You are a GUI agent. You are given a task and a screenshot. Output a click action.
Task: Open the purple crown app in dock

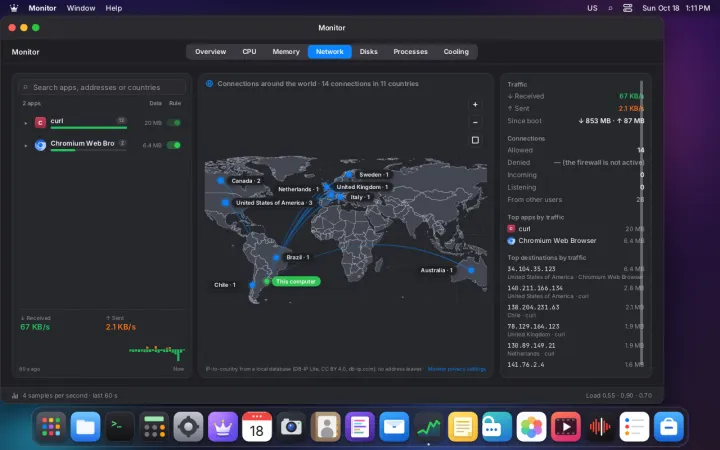(x=223, y=427)
